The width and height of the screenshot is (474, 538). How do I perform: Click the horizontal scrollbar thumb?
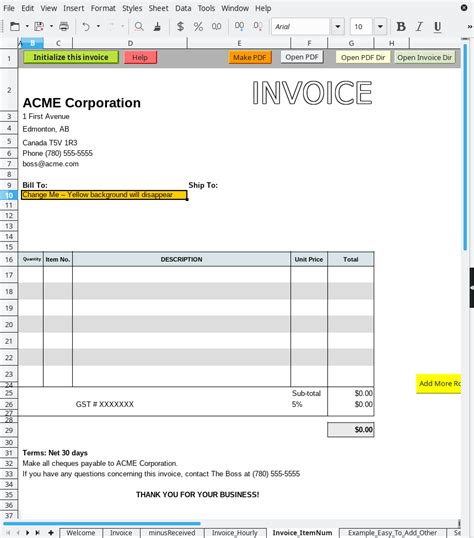click(x=102, y=524)
